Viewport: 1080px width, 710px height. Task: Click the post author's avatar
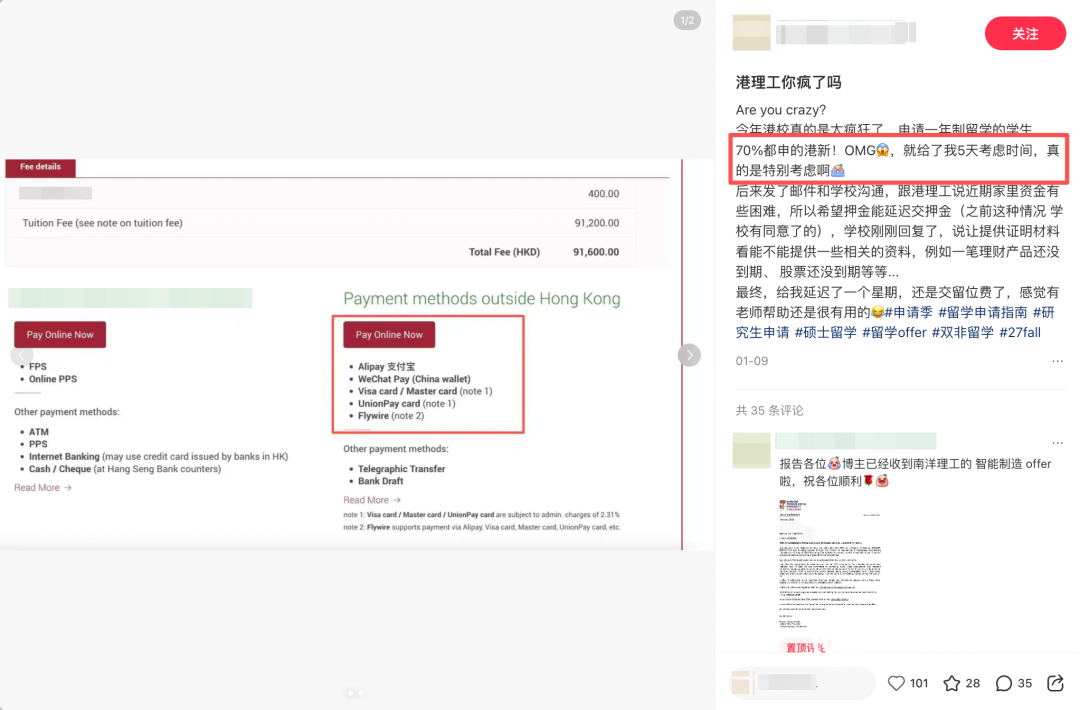click(x=751, y=33)
